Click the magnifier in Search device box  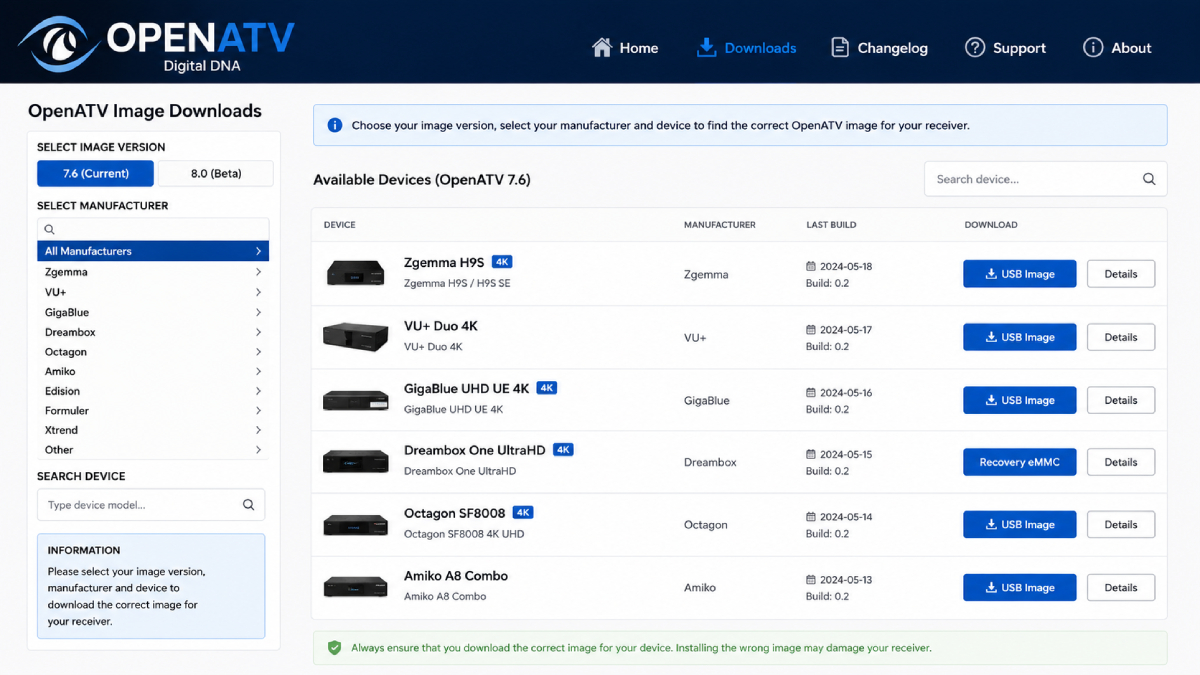[x=1149, y=179]
